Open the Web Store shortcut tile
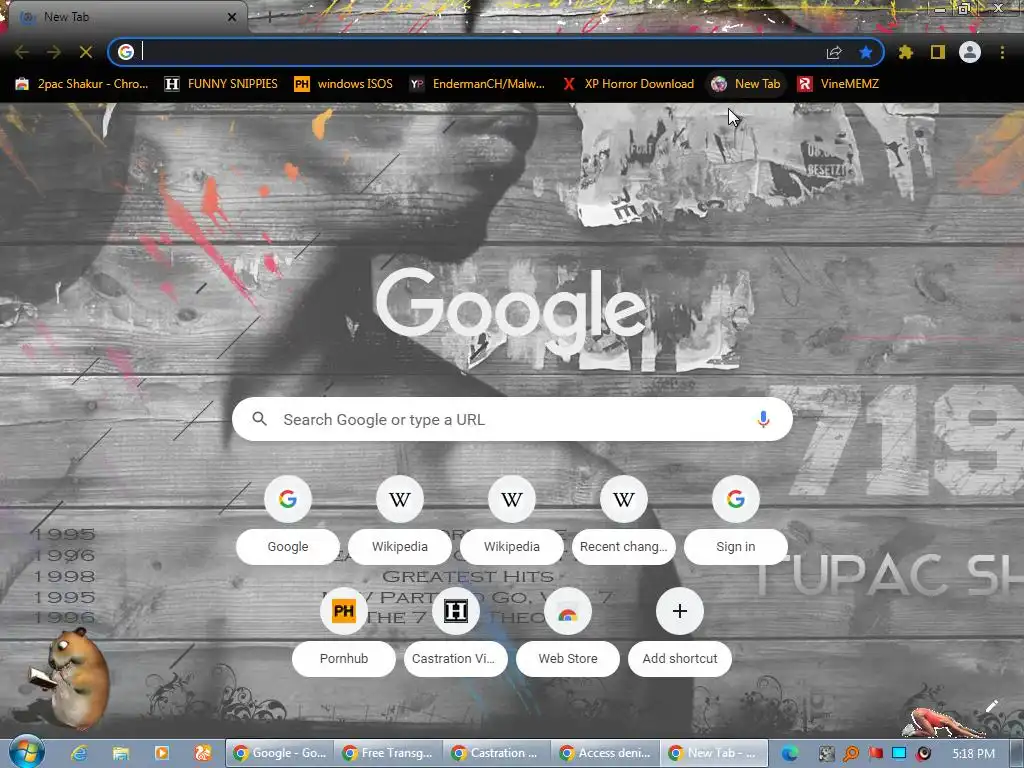 coord(568,632)
